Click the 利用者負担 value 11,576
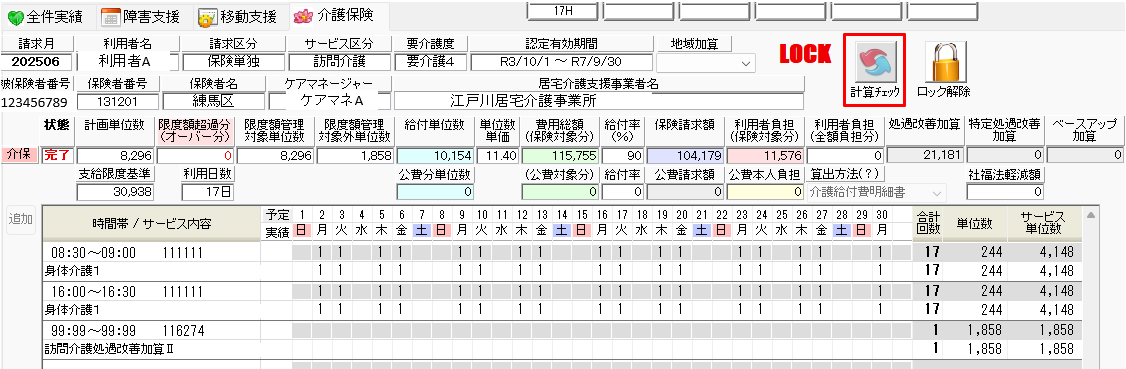This screenshot has width=1126, height=369. [765, 155]
